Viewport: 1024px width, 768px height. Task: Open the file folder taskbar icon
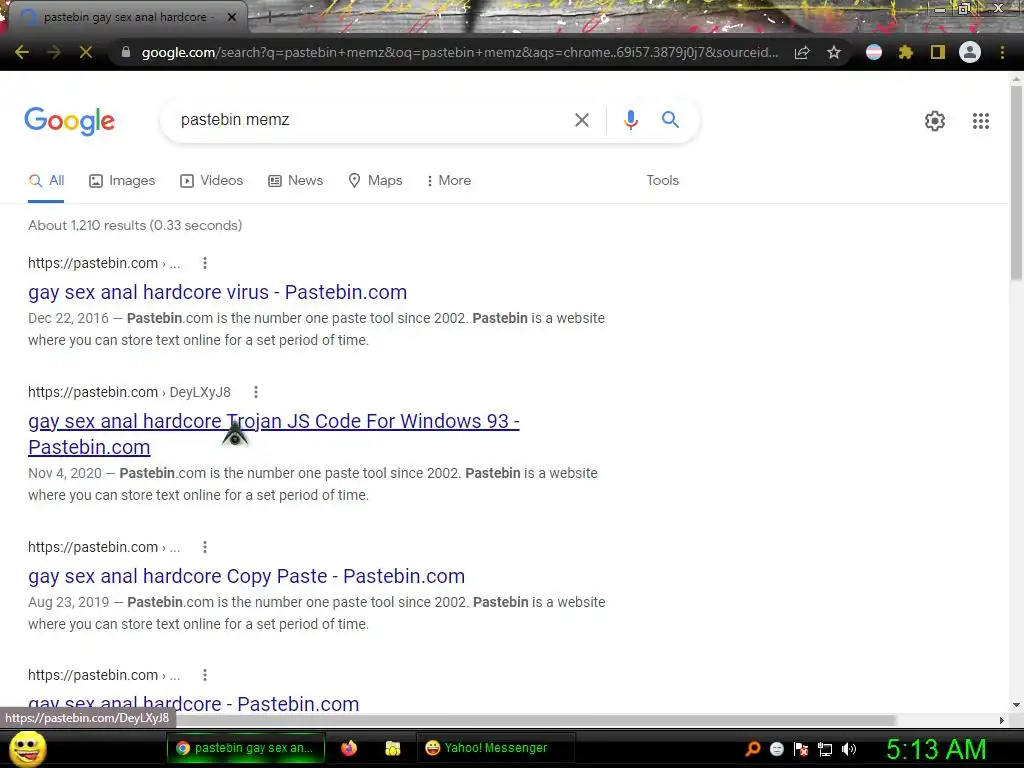(x=392, y=748)
